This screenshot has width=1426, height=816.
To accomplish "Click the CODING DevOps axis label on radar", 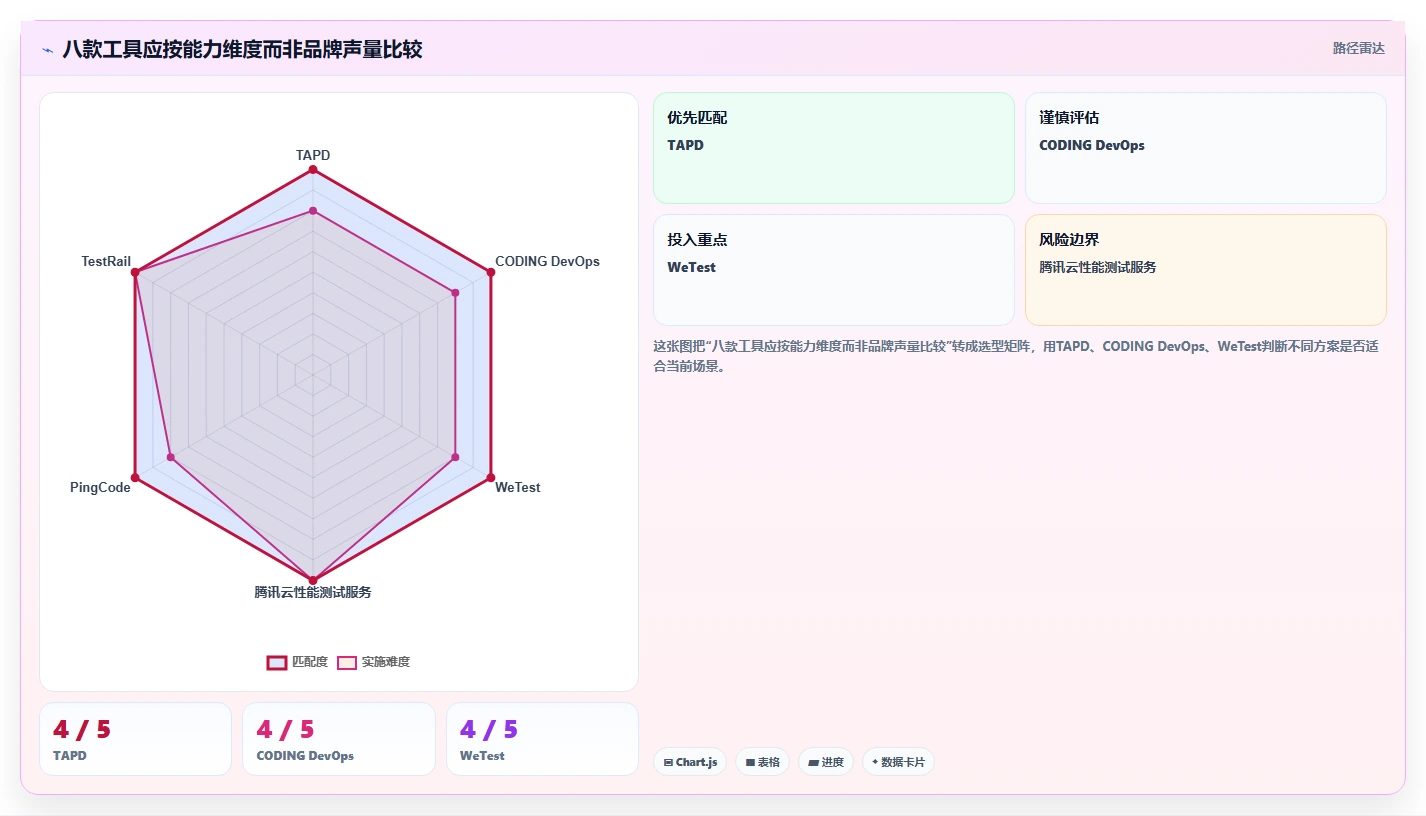I will tap(547, 261).
